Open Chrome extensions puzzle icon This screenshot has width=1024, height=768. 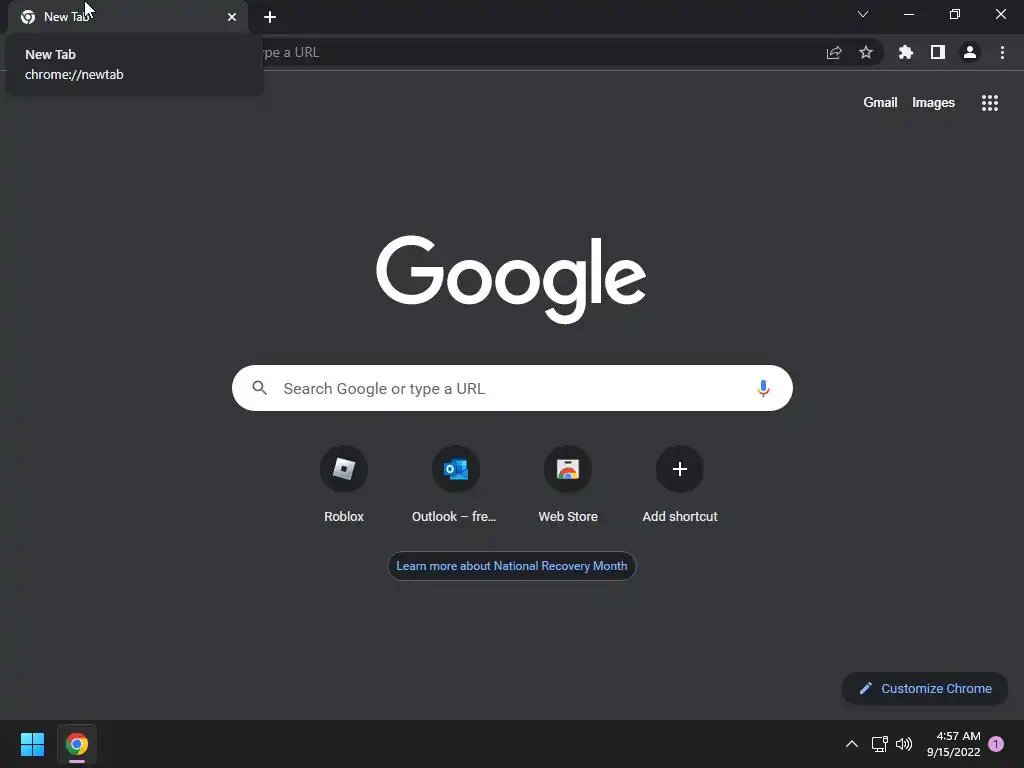tap(905, 52)
